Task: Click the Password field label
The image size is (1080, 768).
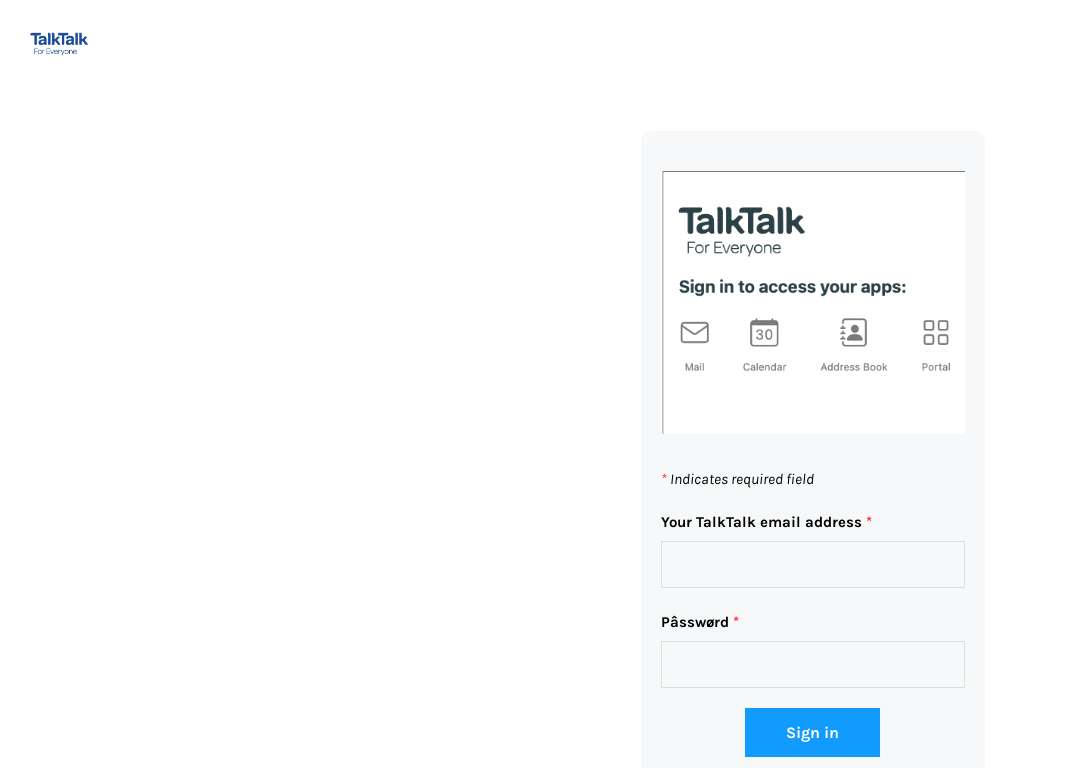Action: pyautogui.click(x=694, y=622)
